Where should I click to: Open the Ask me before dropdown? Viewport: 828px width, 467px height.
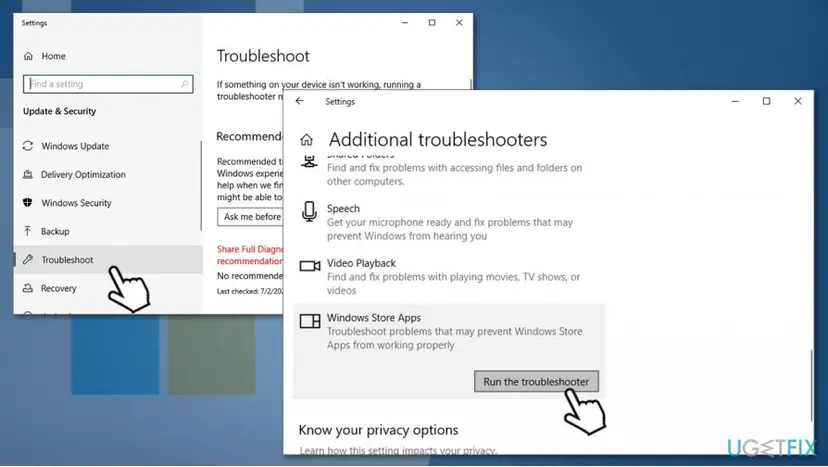click(250, 217)
